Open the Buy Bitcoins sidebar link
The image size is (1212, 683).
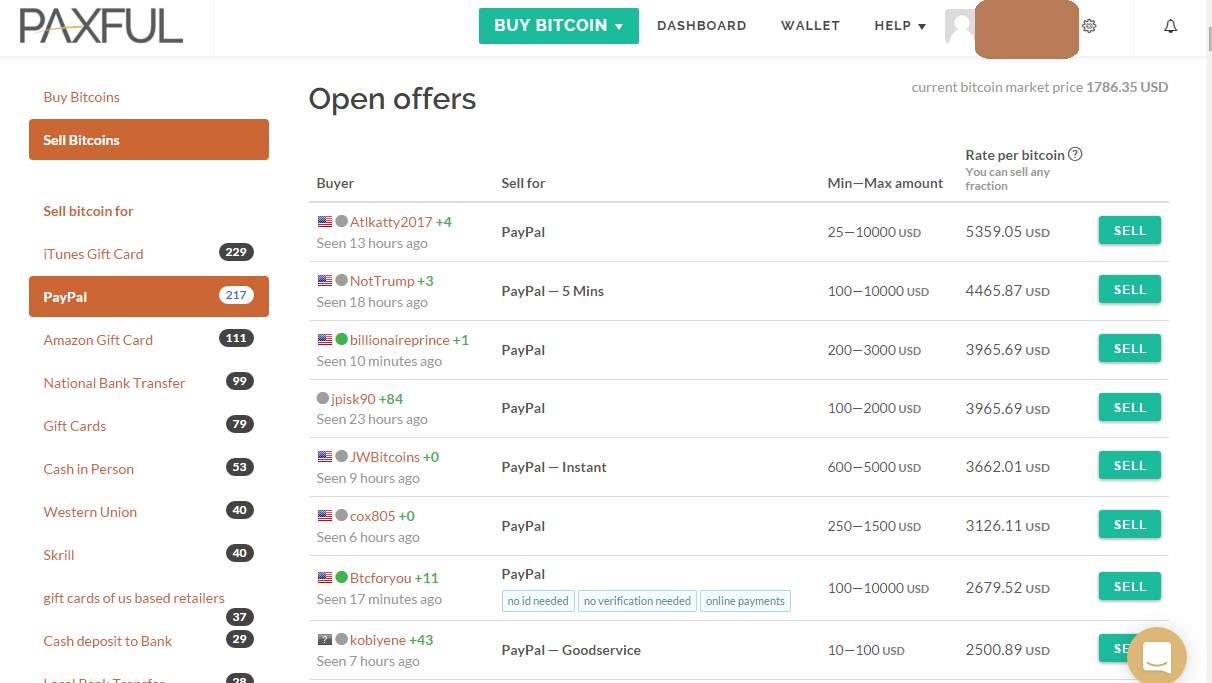click(x=82, y=97)
